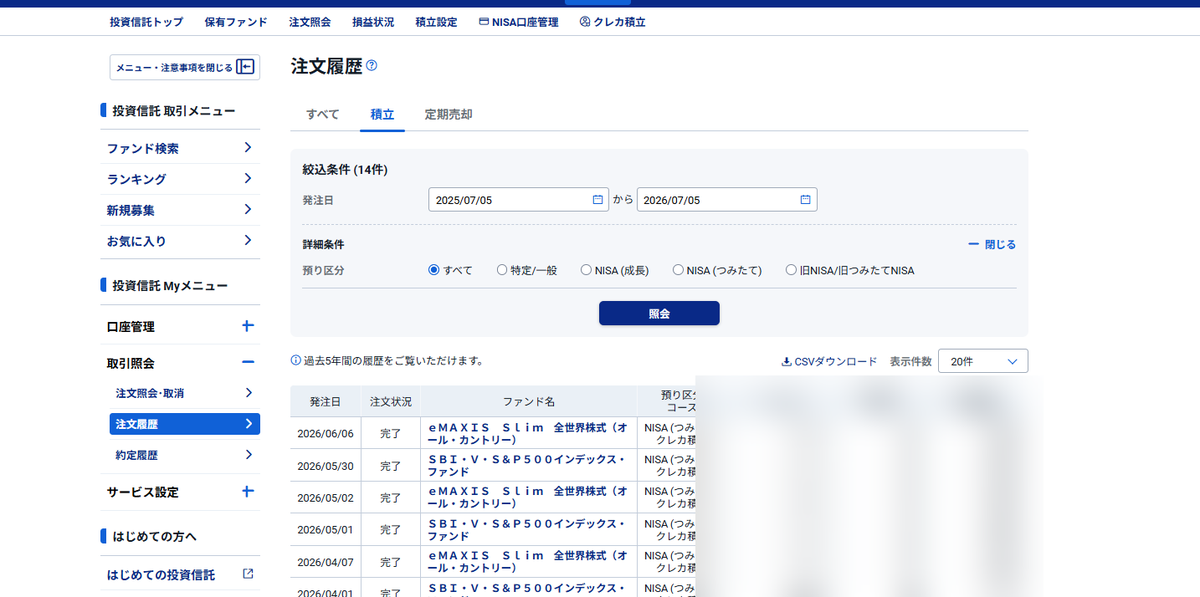This screenshot has height=597, width=1200.
Task: Open the calendar icon for start date 2025/07/05
Action: point(598,200)
